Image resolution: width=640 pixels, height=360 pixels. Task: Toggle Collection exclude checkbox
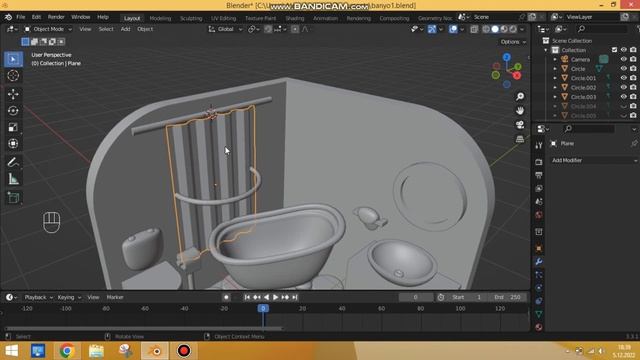(614, 50)
